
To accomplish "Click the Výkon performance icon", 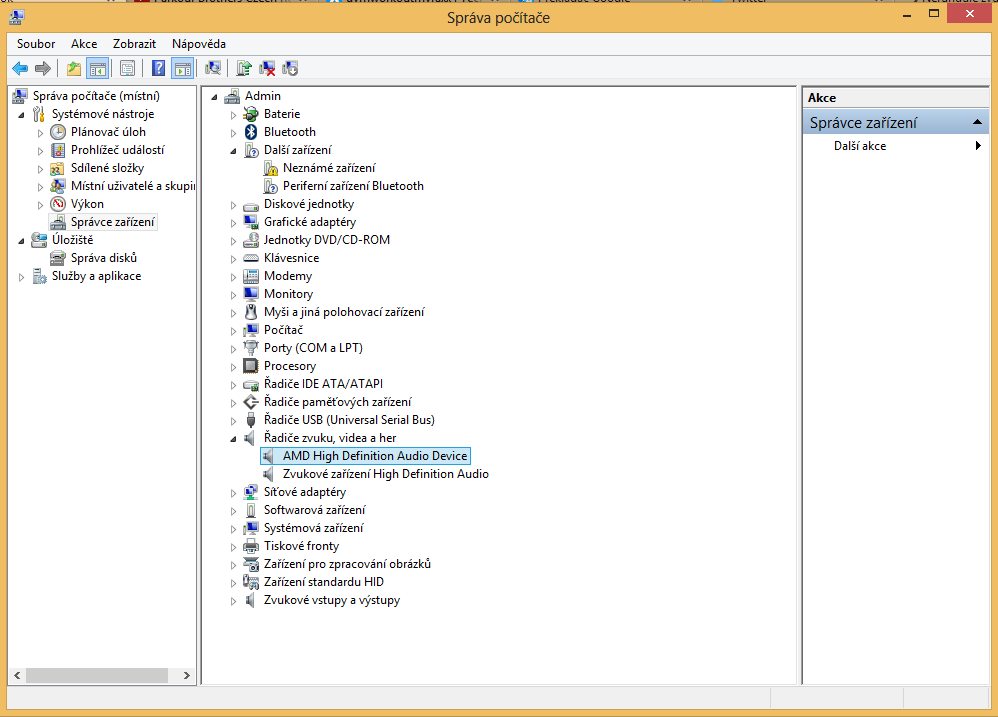I will (58, 204).
